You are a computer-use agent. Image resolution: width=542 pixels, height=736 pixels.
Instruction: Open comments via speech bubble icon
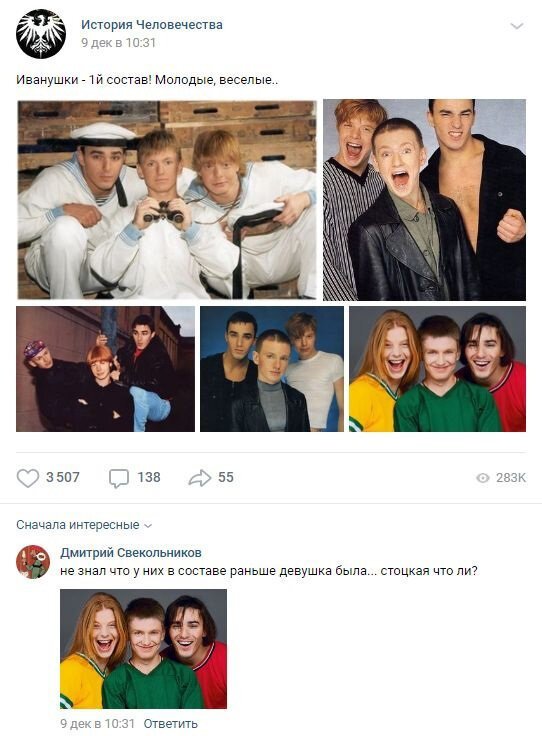tap(119, 478)
